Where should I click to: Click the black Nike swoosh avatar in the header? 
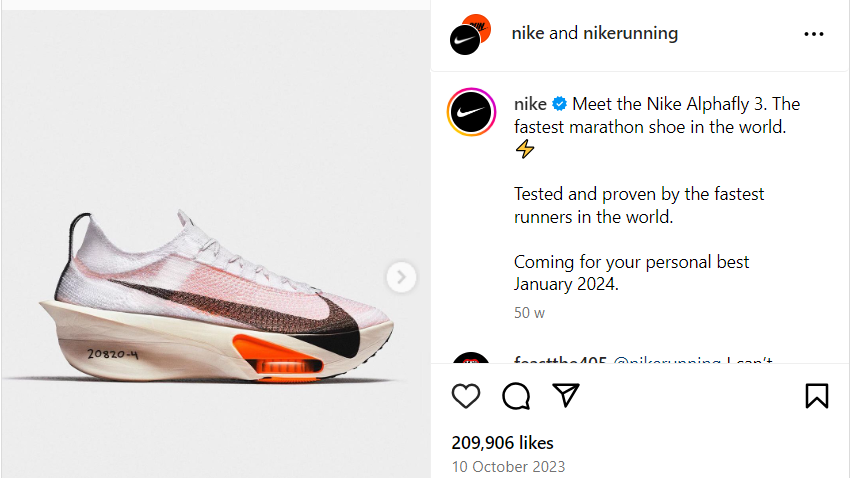(x=465, y=40)
